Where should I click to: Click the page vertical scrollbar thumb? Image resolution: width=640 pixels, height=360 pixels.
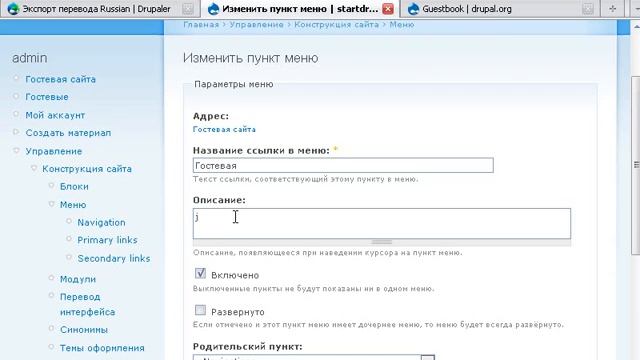636,165
